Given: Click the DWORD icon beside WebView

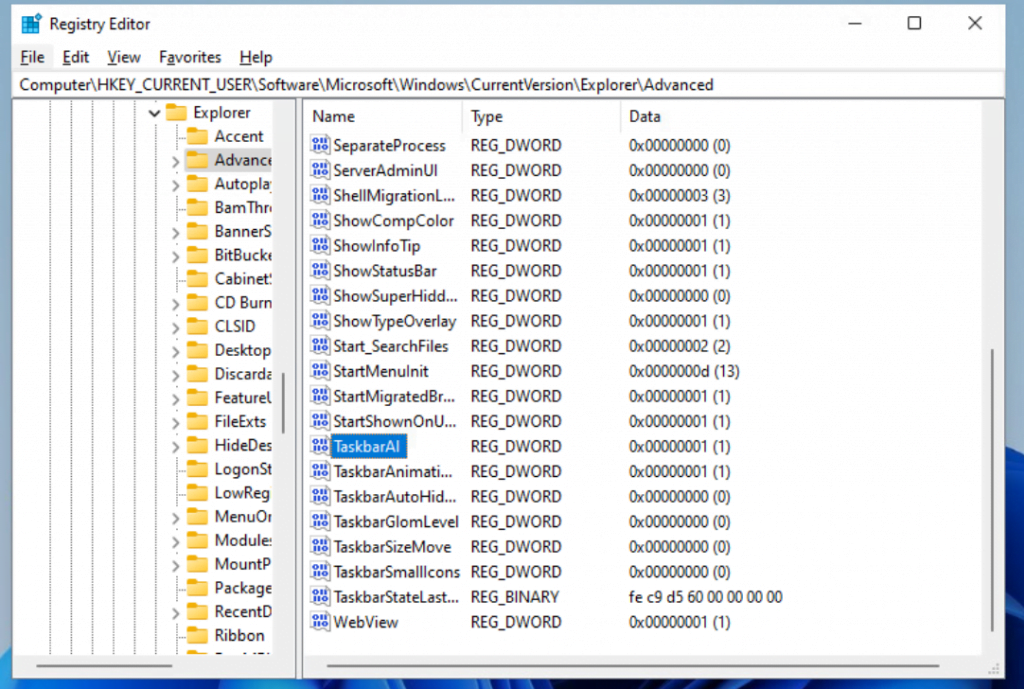Looking at the screenshot, I should pyautogui.click(x=320, y=622).
